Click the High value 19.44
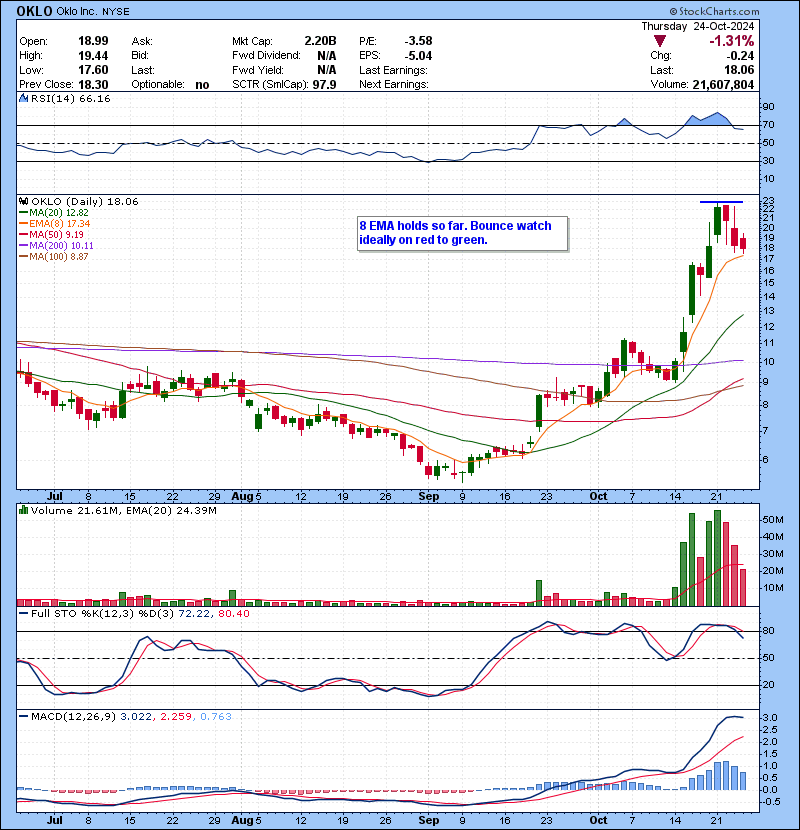800x830 pixels. (93, 56)
